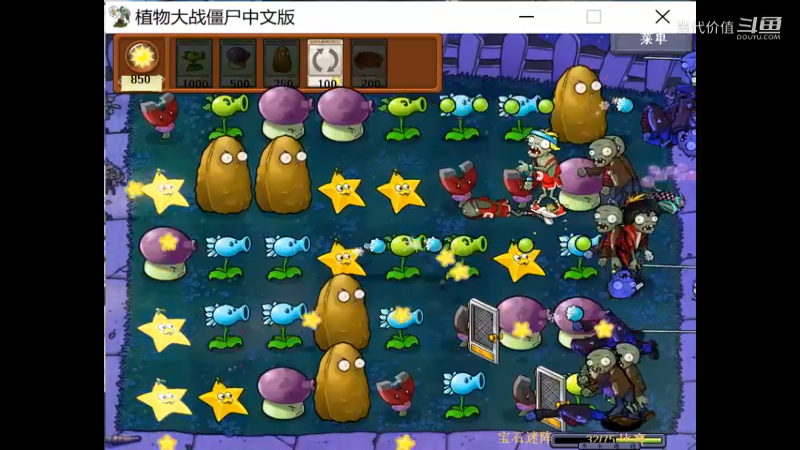This screenshot has height=450, width=800.
Task: Select the Starfruit in second row, fourth column
Action: [x=341, y=192]
